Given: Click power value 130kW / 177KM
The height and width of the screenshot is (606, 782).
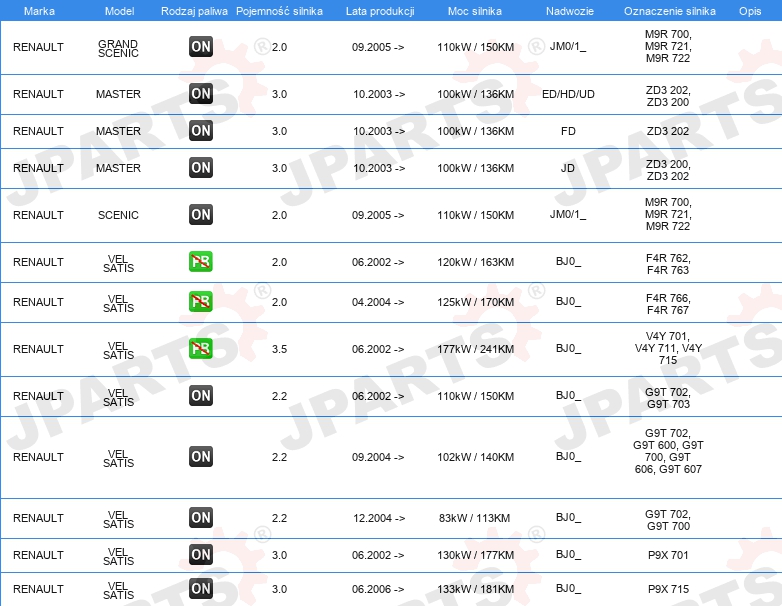Looking at the screenshot, I should [475, 555].
